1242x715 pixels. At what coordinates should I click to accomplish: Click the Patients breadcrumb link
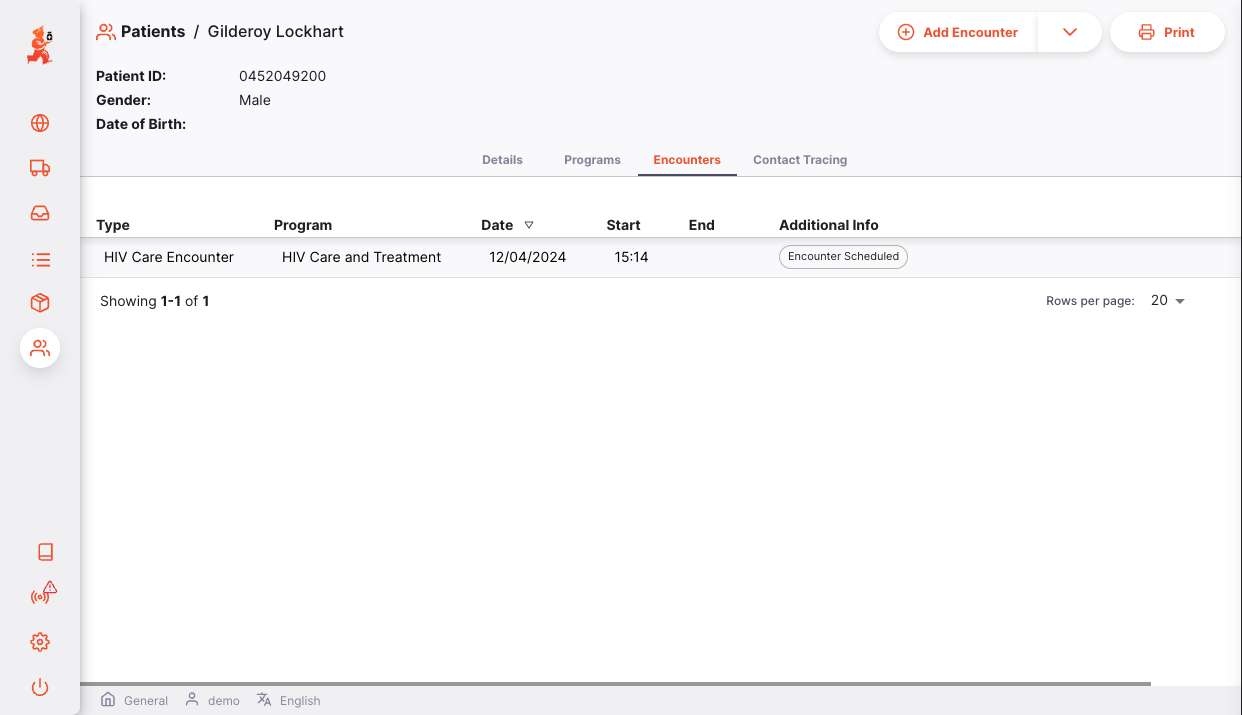tap(152, 32)
